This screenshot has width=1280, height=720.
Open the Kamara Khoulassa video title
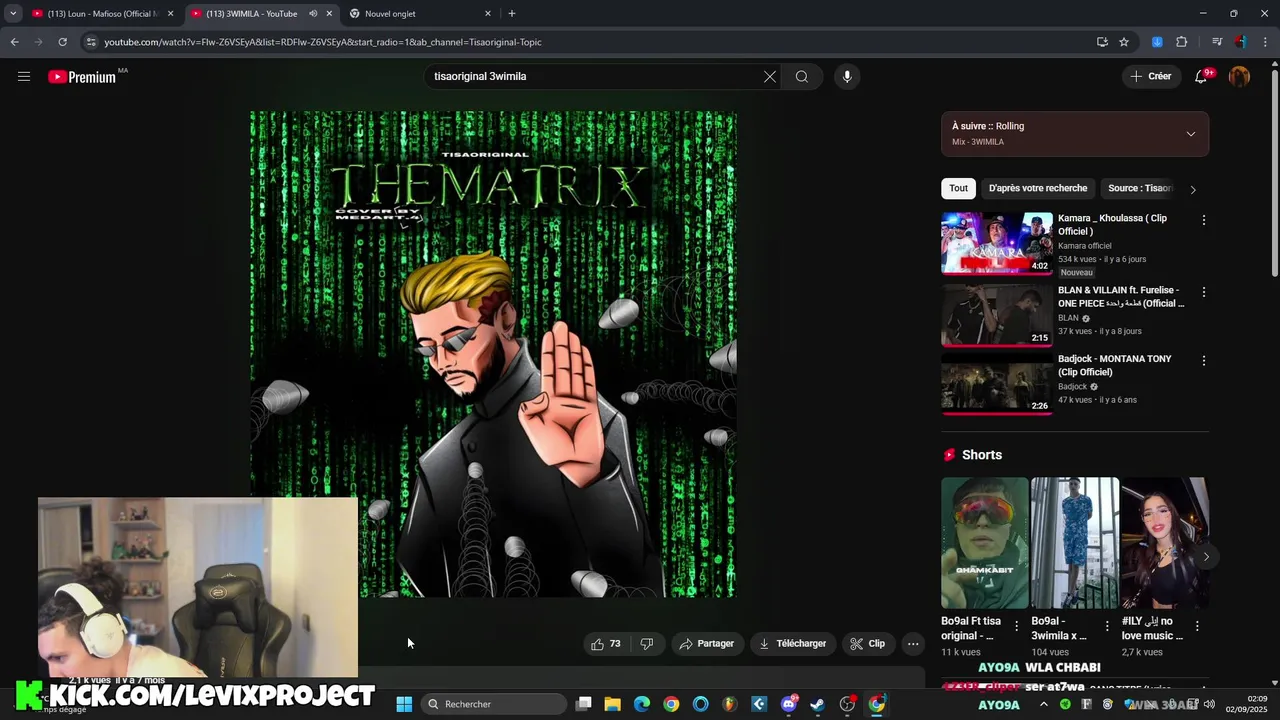[x=1112, y=225]
